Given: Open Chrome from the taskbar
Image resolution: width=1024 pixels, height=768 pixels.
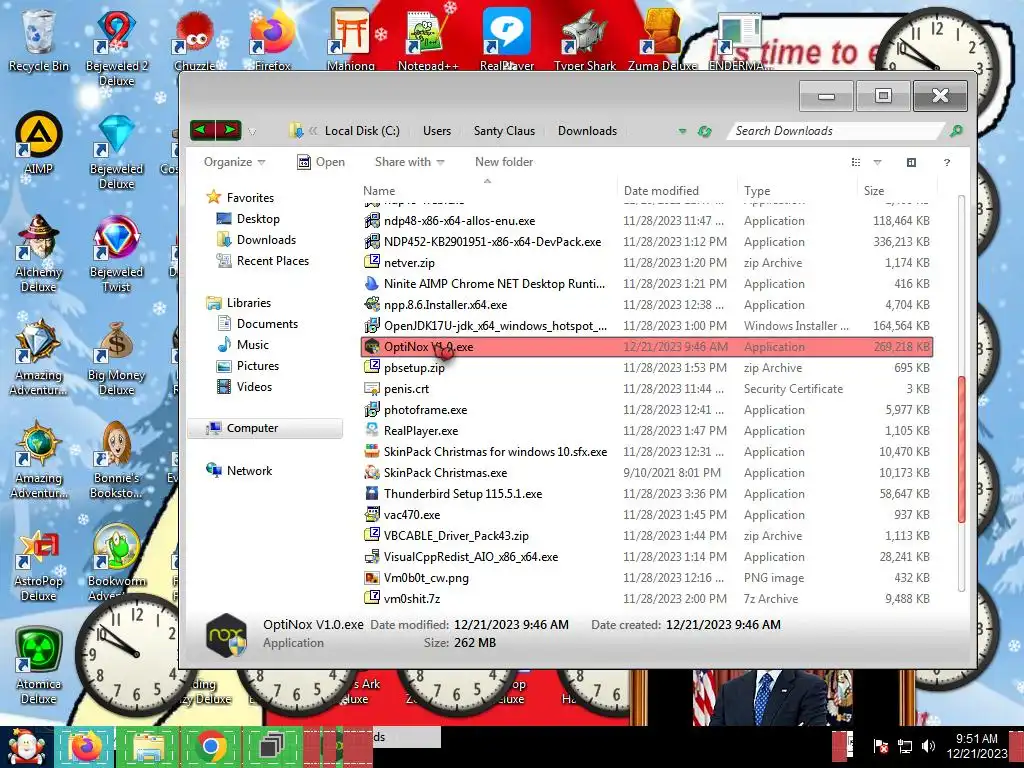Looking at the screenshot, I should click(210, 747).
